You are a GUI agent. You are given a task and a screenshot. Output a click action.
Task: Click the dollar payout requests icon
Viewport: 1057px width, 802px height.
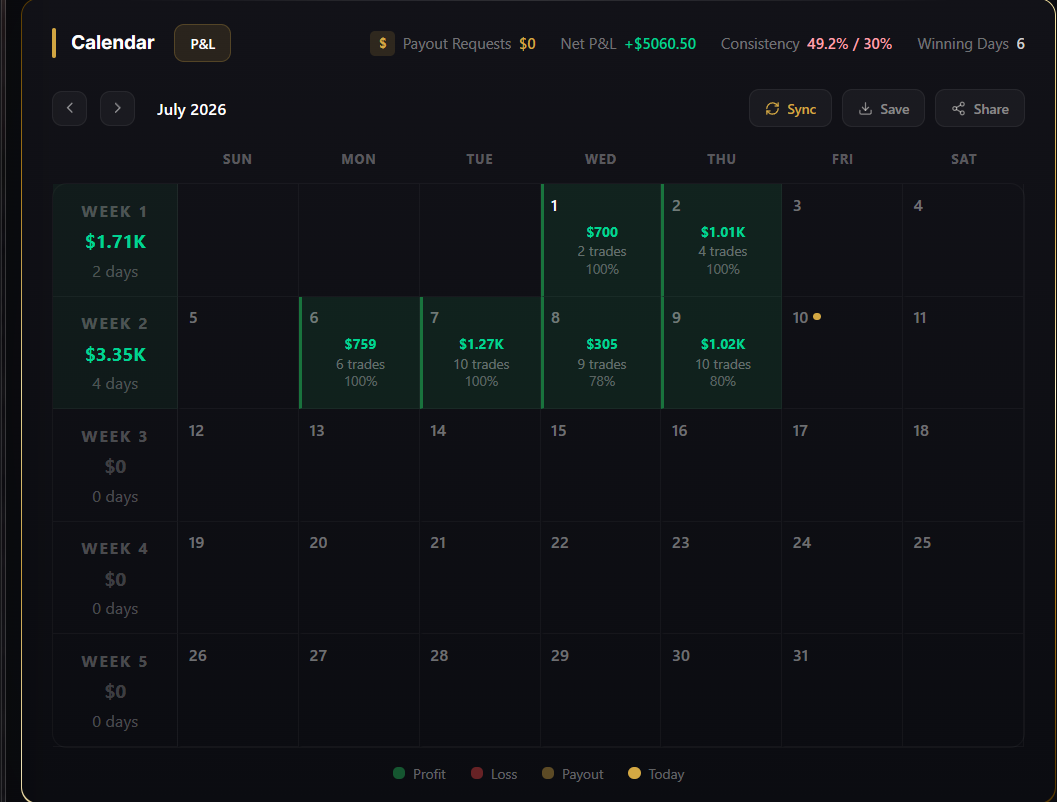click(x=382, y=44)
